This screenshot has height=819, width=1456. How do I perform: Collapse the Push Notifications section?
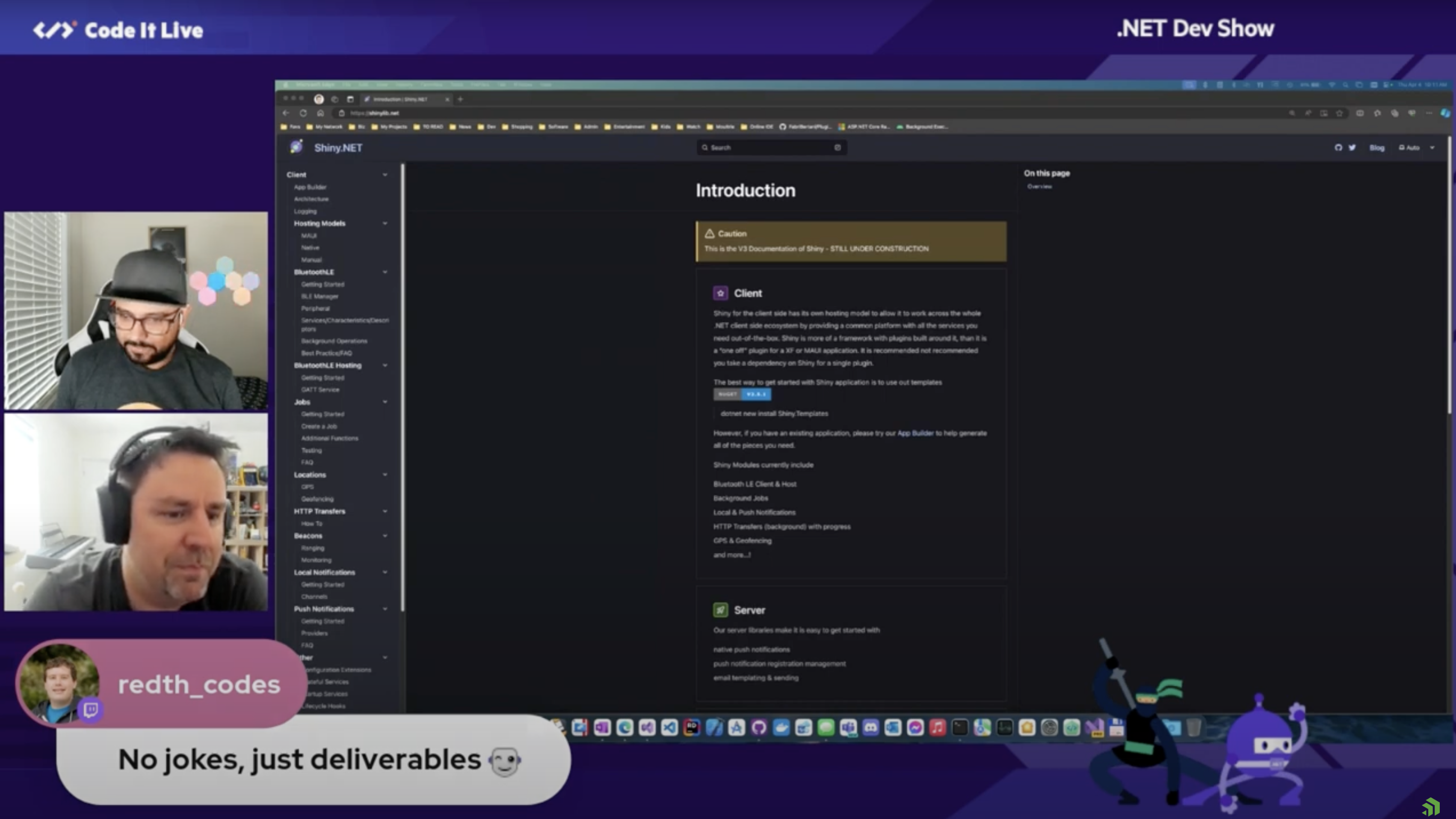pos(385,609)
